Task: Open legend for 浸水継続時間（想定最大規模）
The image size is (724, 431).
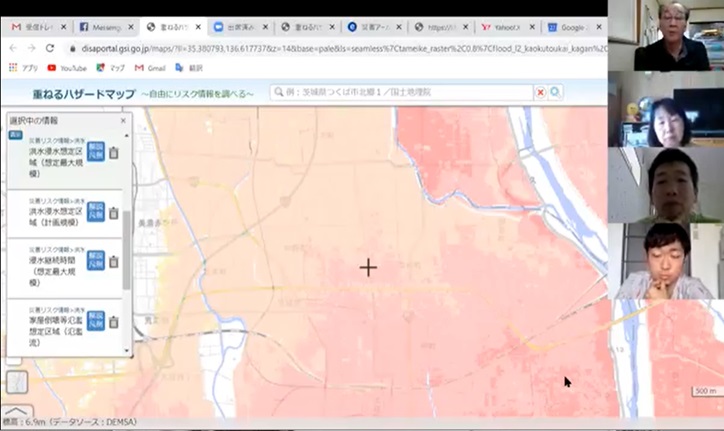Action: (96, 261)
